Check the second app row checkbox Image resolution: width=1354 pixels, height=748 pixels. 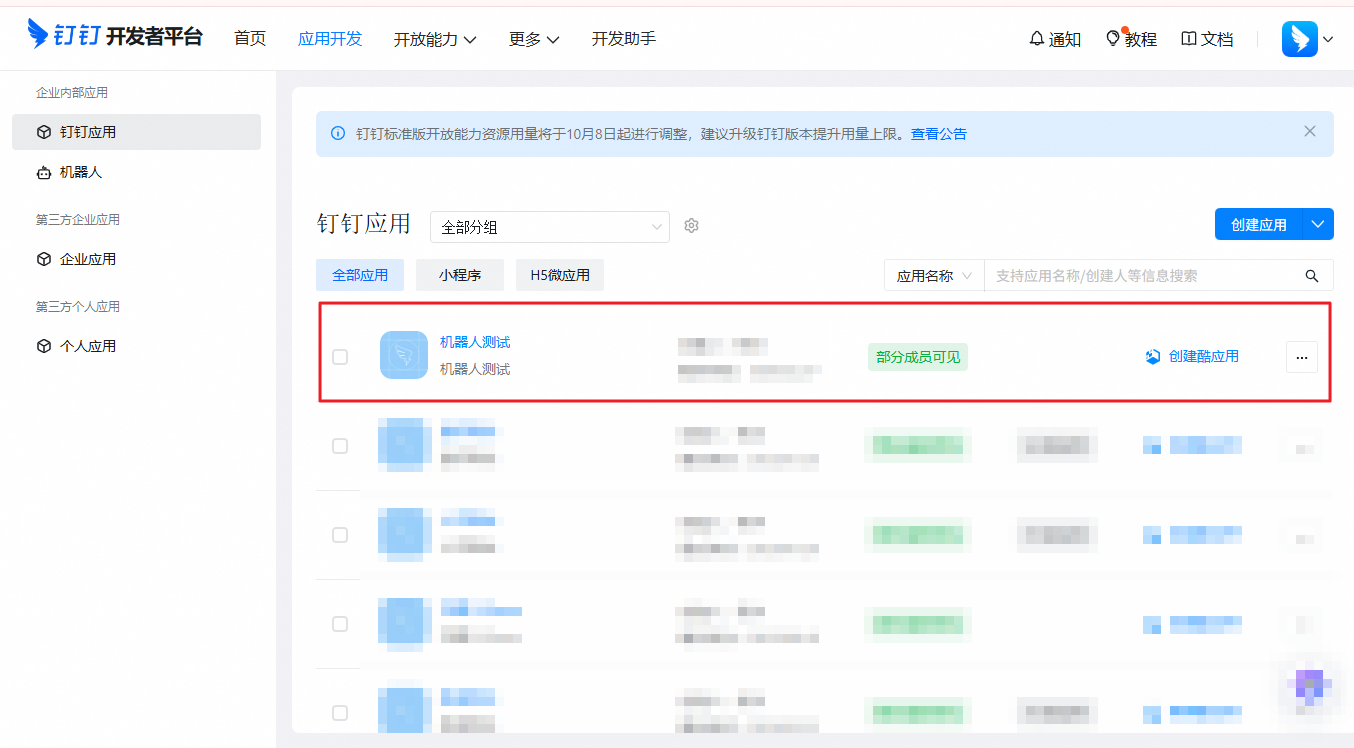click(x=340, y=446)
